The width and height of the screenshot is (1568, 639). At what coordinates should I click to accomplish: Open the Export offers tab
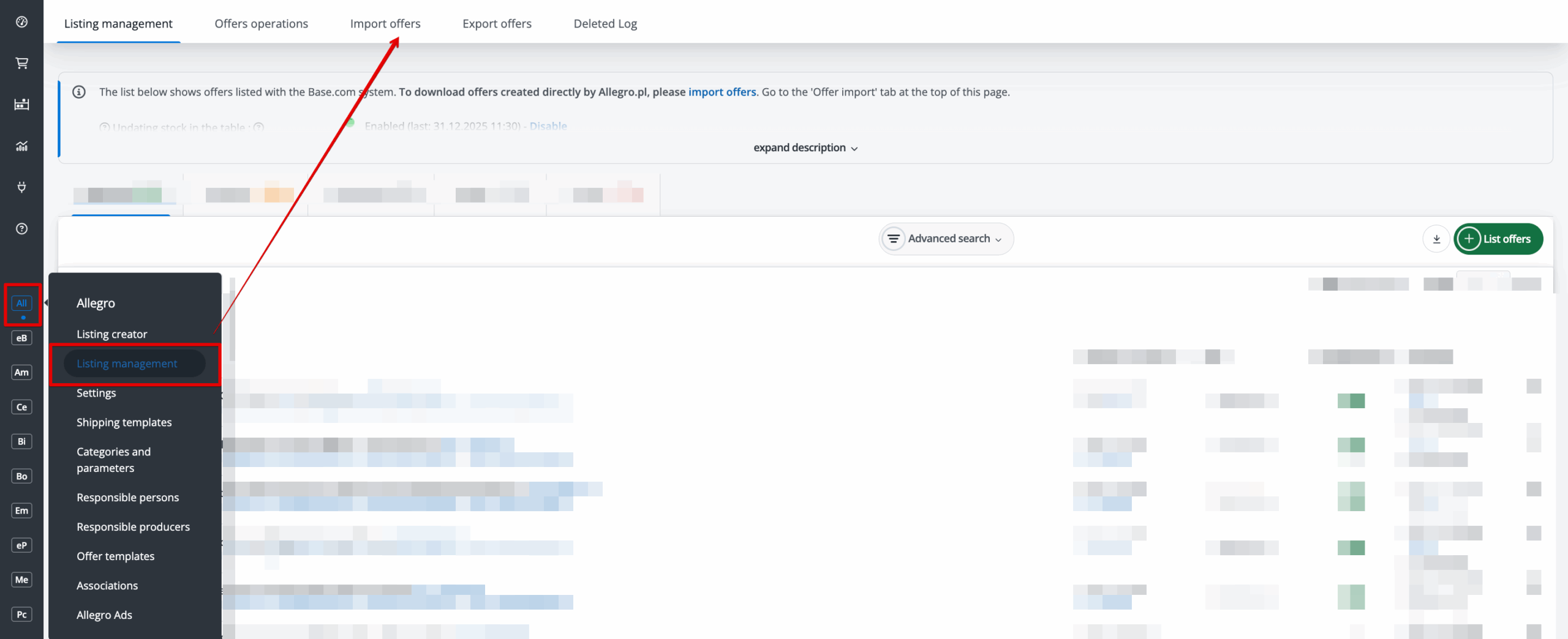[497, 24]
